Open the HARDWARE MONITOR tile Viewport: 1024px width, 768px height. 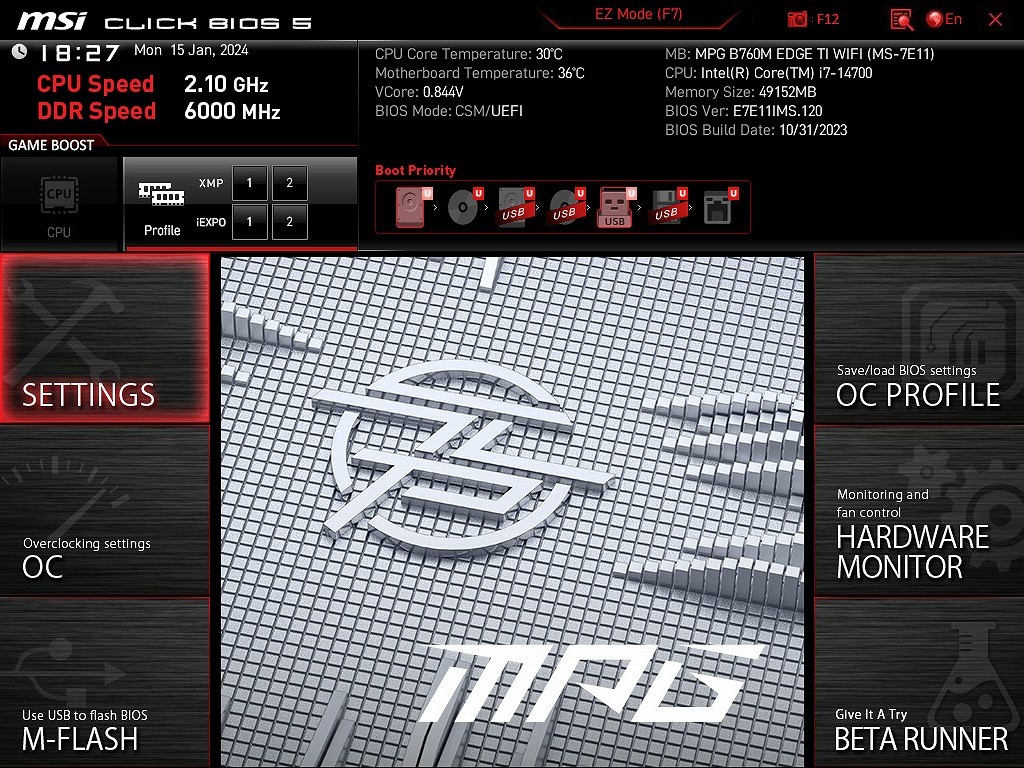(918, 511)
